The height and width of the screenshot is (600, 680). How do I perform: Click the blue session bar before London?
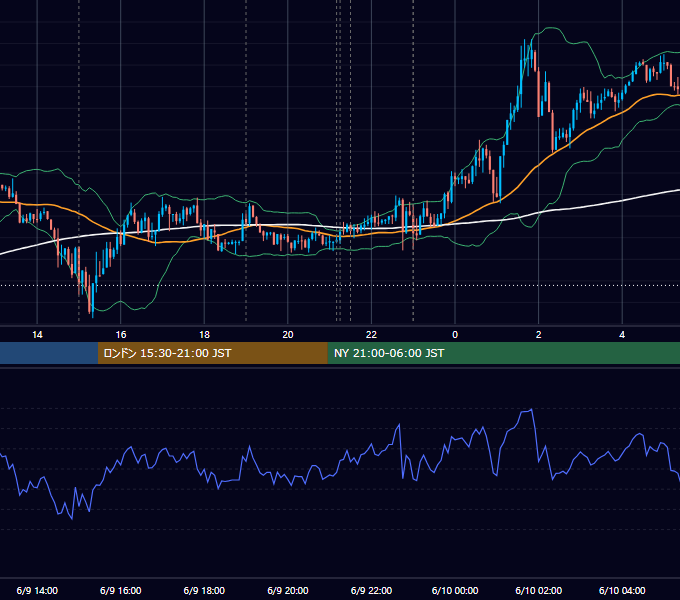[49, 353]
